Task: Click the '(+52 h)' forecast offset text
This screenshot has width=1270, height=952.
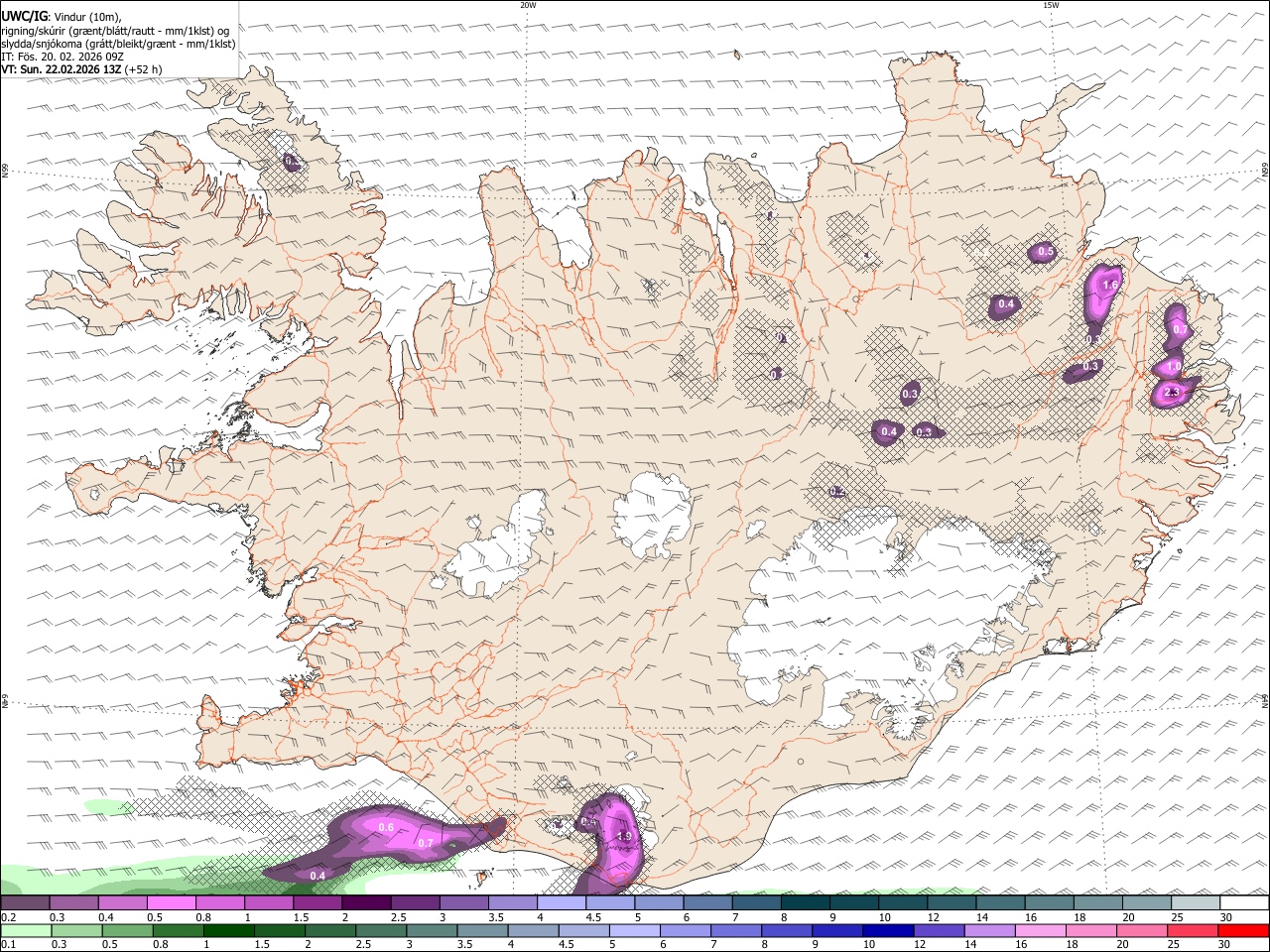Action: tap(144, 69)
